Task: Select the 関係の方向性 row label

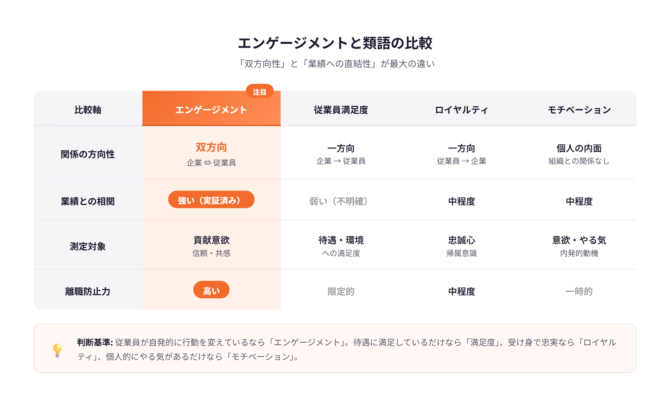Action: click(88, 154)
